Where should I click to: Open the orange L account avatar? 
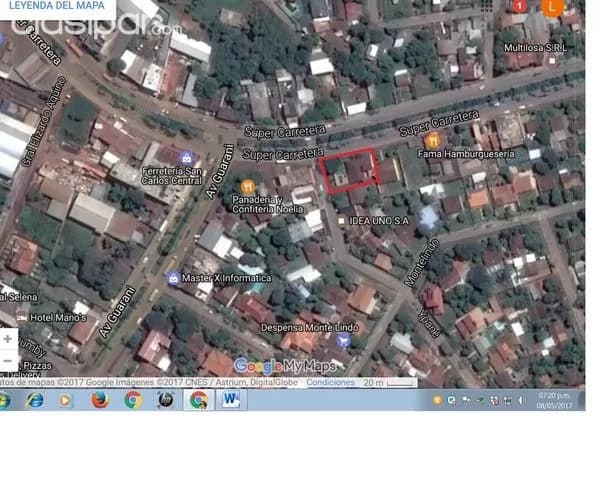pos(552,7)
